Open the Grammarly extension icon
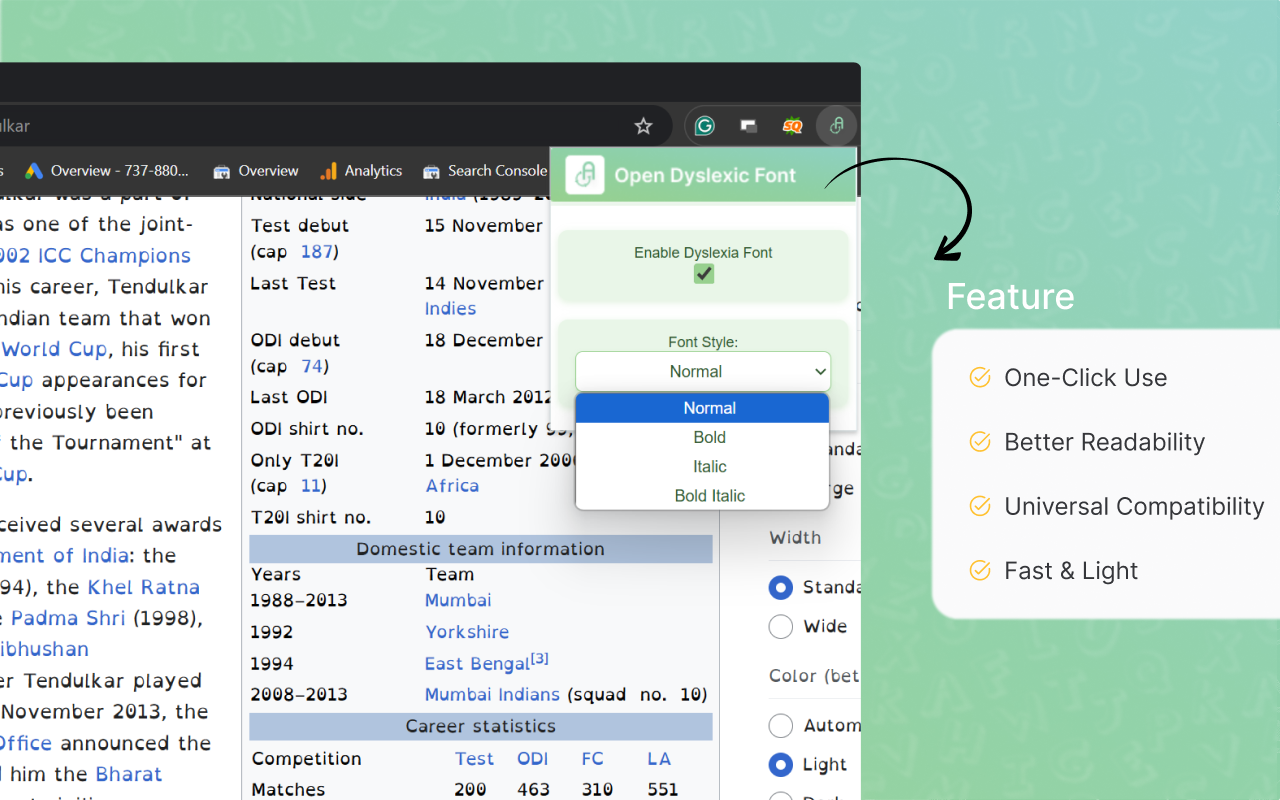 [x=705, y=126]
